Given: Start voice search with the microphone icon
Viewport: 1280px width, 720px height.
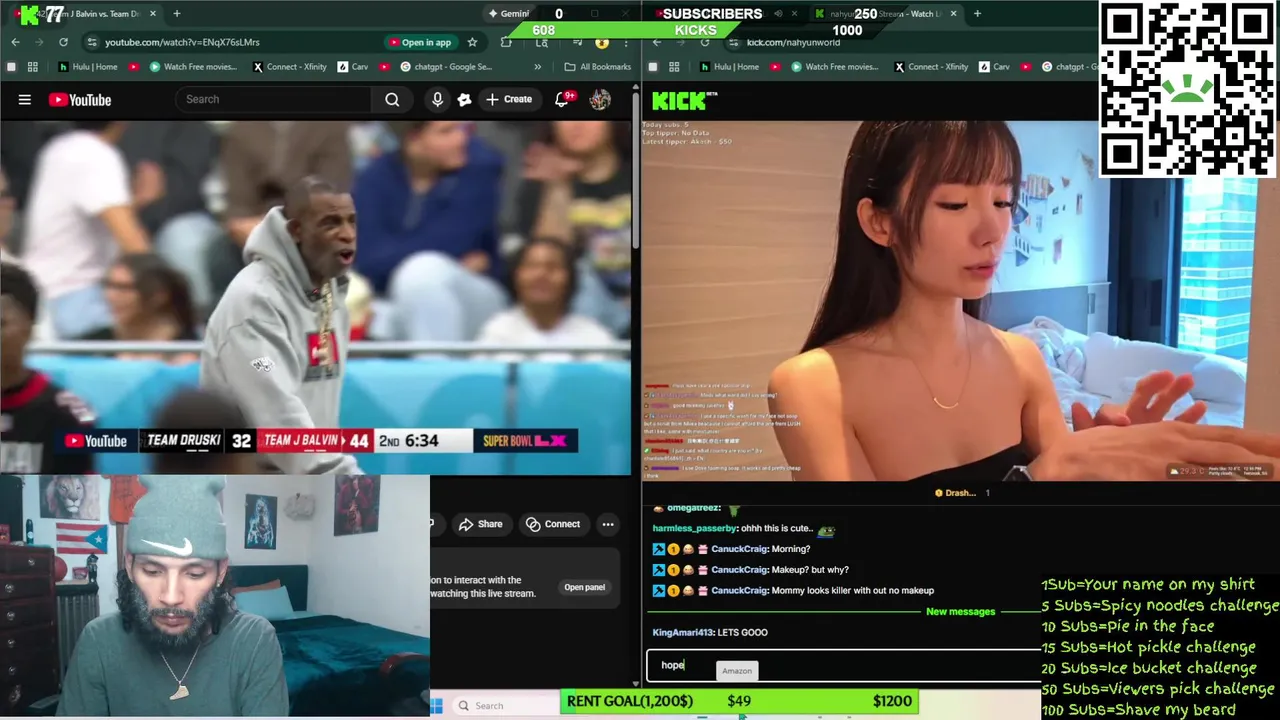Looking at the screenshot, I should pos(437,99).
